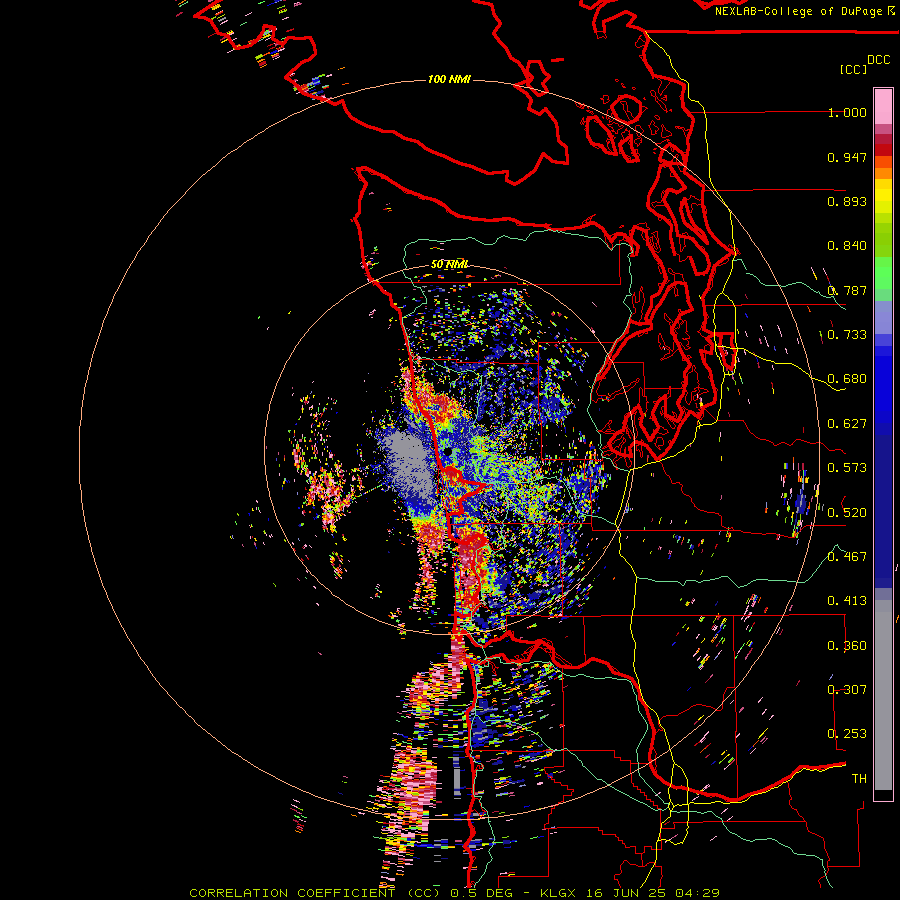Click the 0.307 legend value
The width and height of the screenshot is (900, 900).
coord(847,690)
